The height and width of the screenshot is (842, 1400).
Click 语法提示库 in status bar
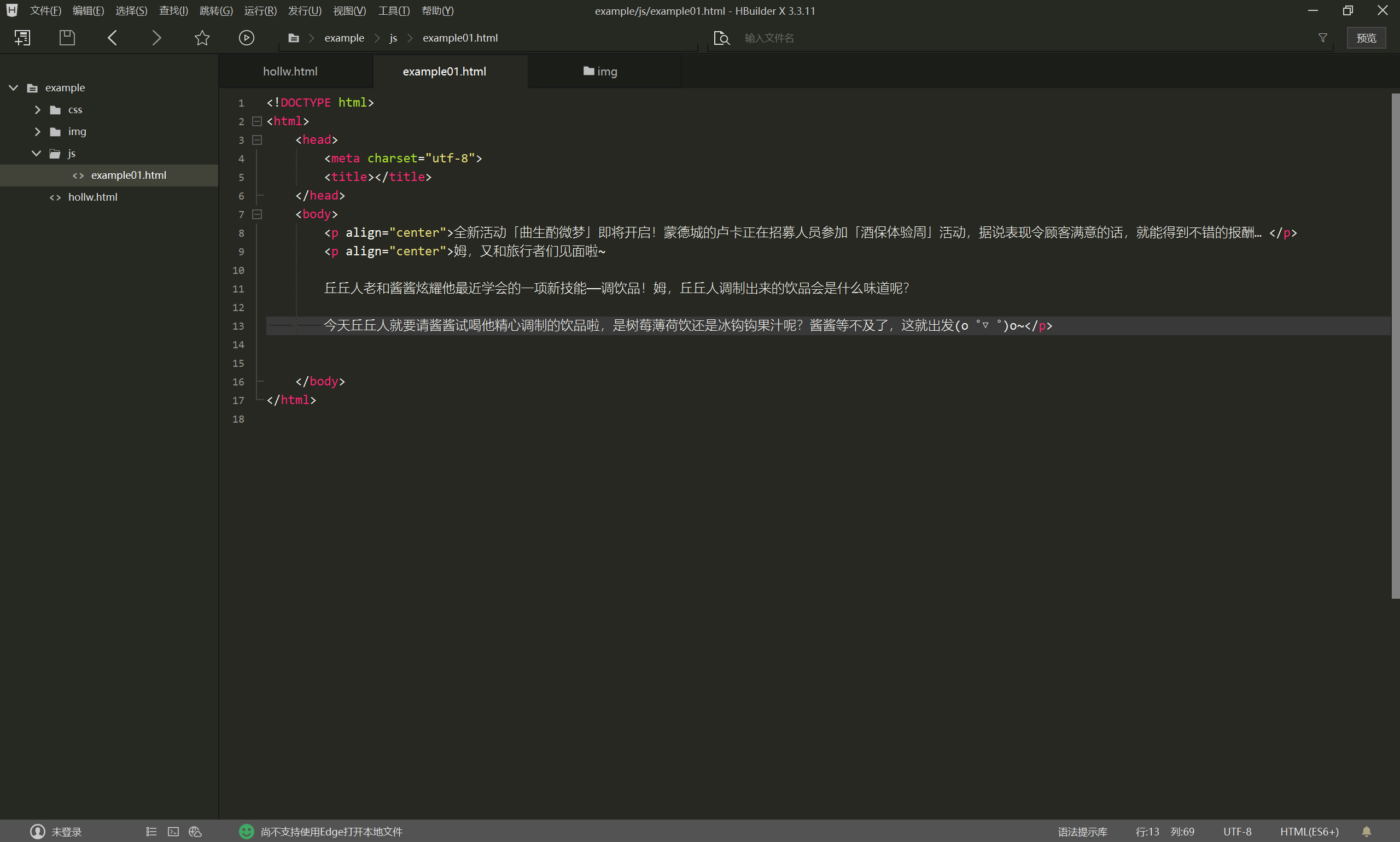coord(1082,832)
